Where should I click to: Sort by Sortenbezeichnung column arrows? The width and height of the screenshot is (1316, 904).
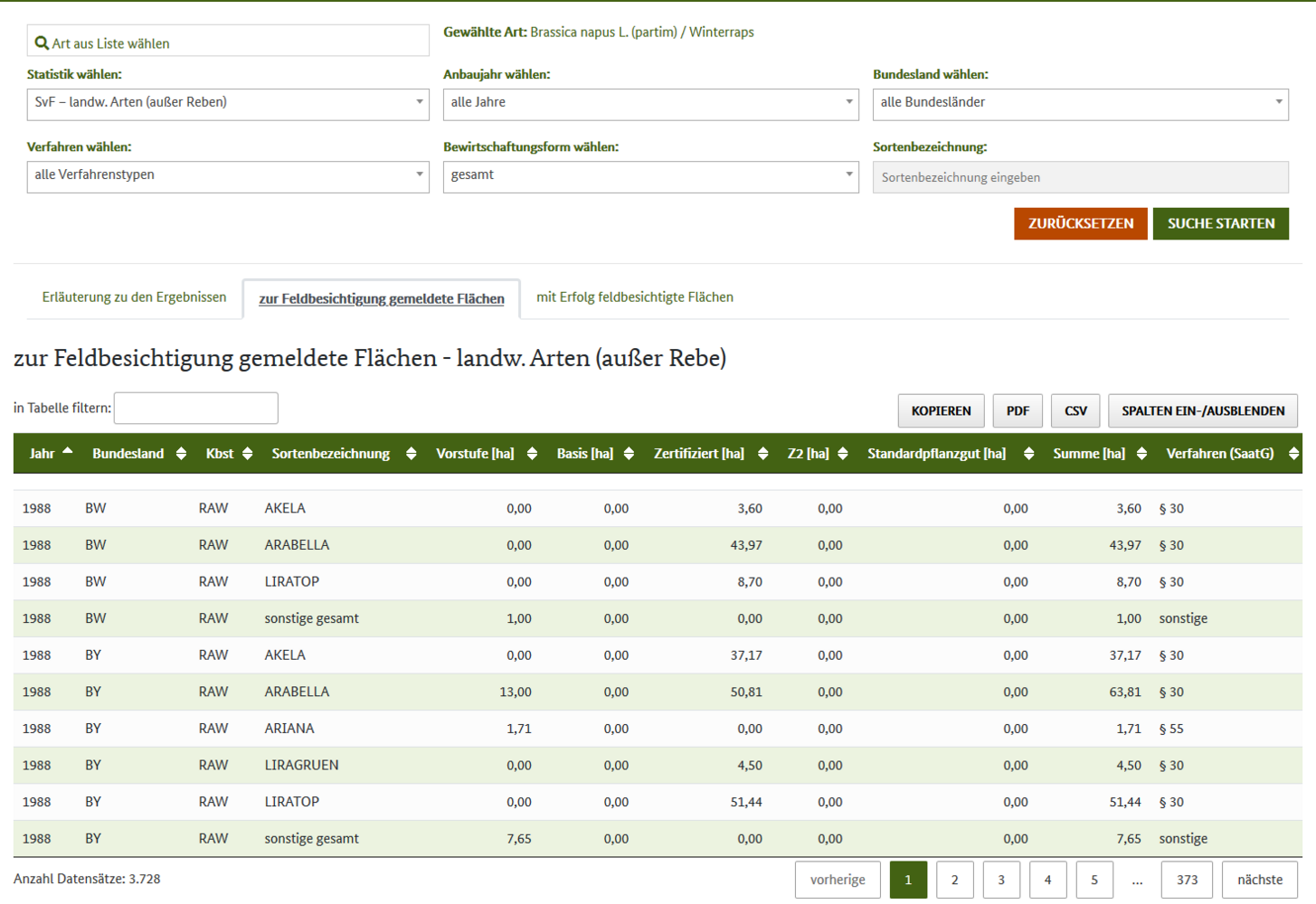[x=411, y=454]
